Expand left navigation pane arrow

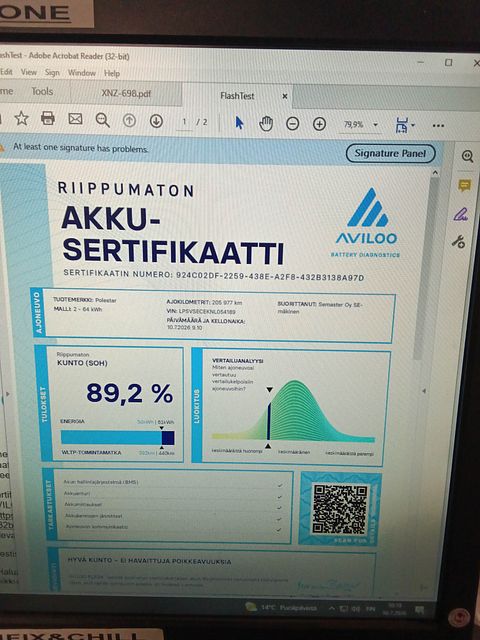(x=7, y=394)
